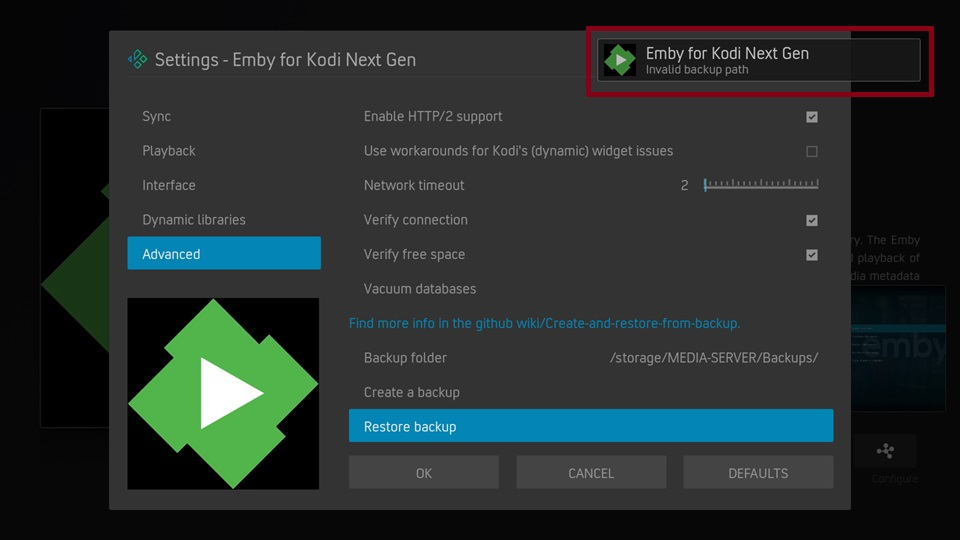
Task: Adjust the Network timeout slider
Action: coord(761,185)
